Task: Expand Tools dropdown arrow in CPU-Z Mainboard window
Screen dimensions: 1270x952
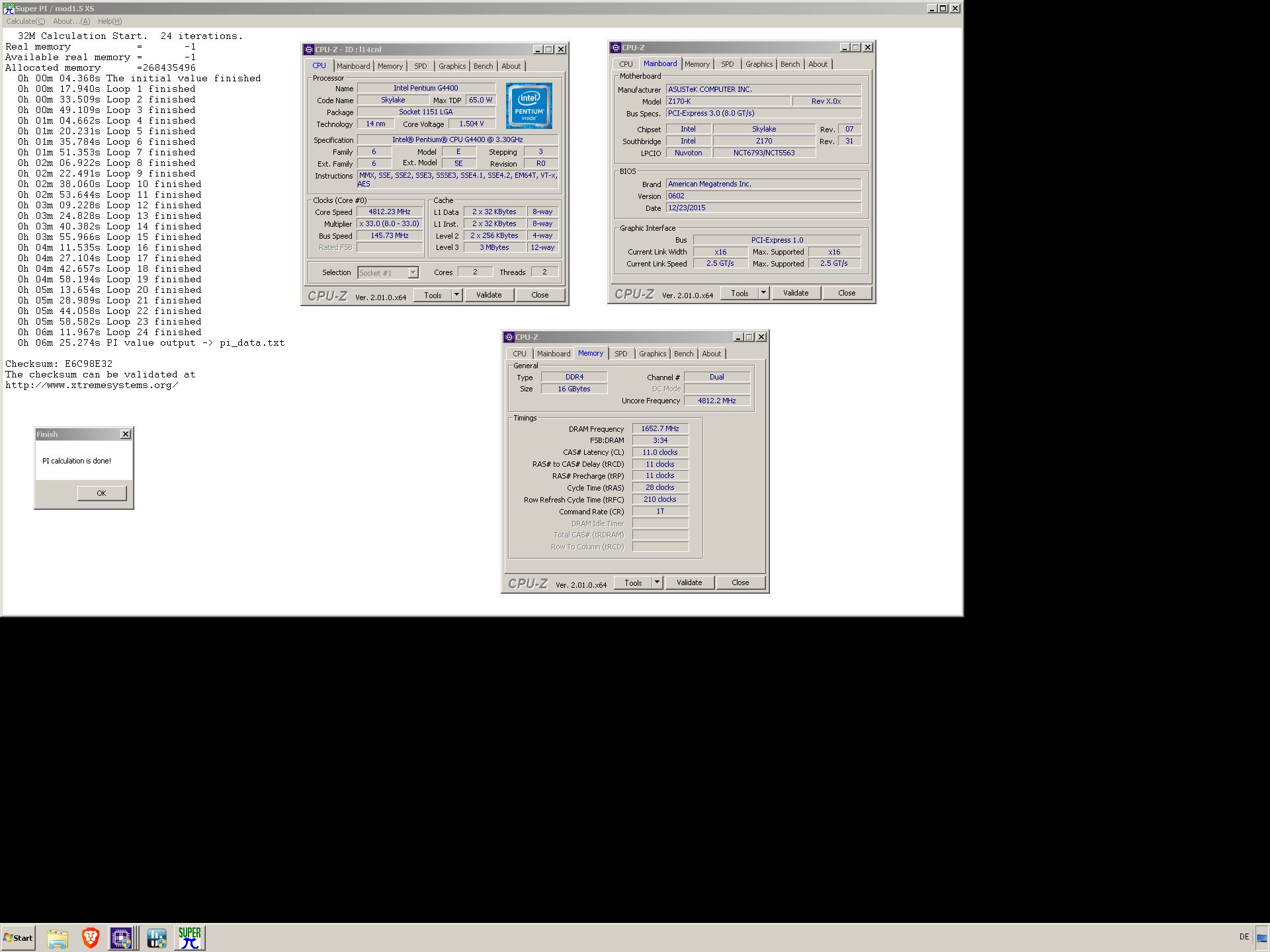Action: [763, 293]
